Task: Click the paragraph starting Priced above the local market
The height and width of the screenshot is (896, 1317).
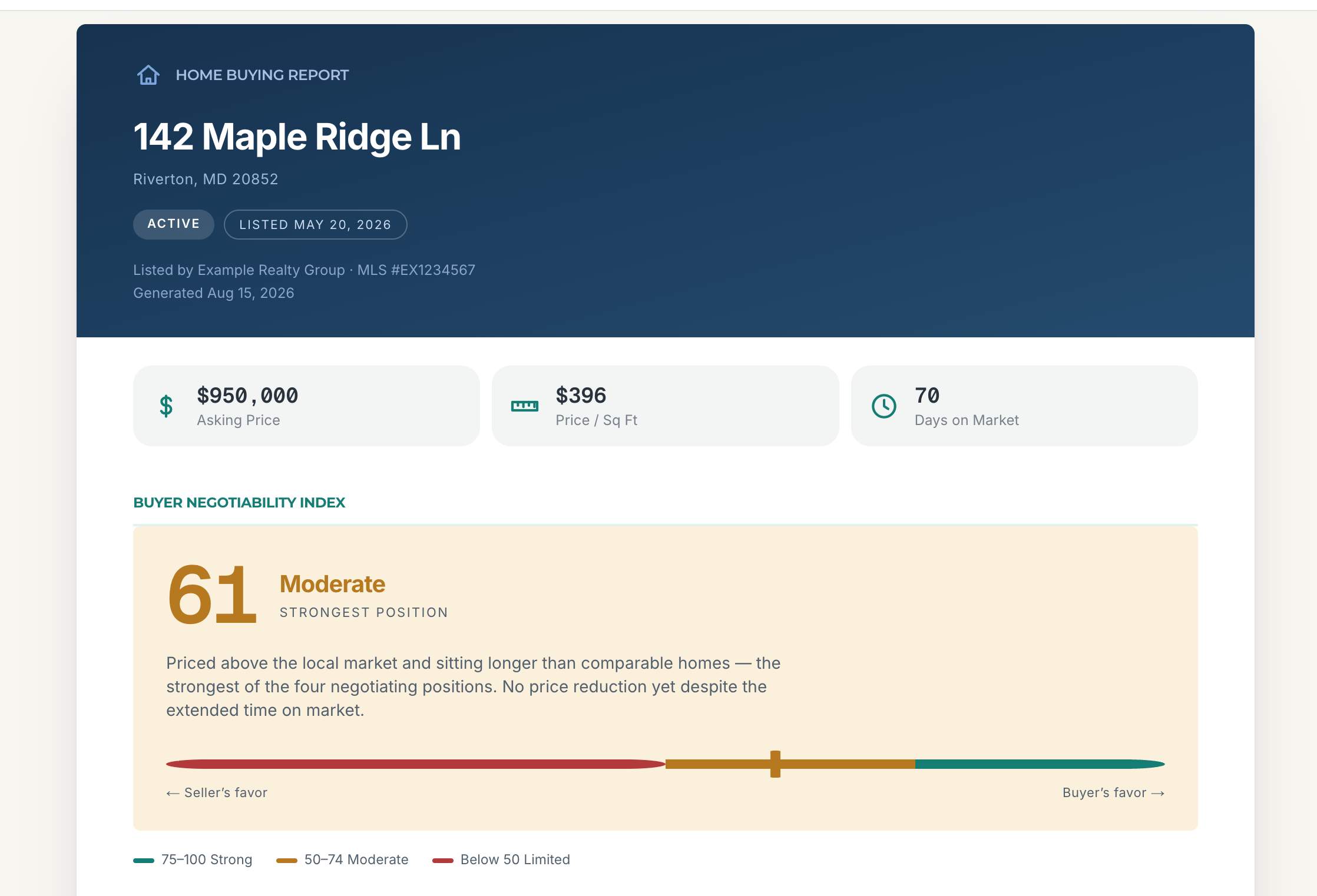Action: [x=473, y=686]
